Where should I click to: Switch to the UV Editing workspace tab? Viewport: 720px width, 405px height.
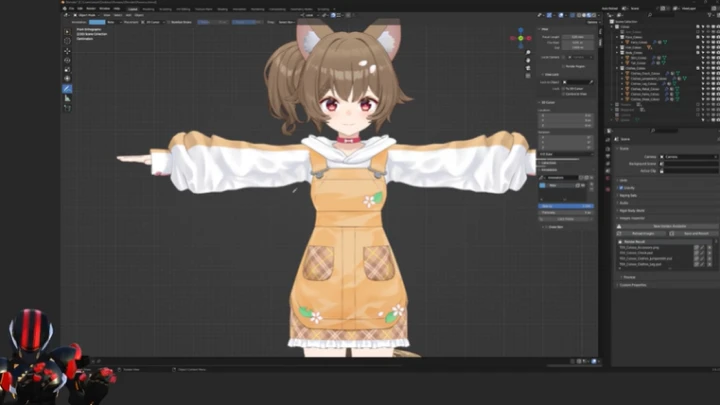(x=183, y=9)
